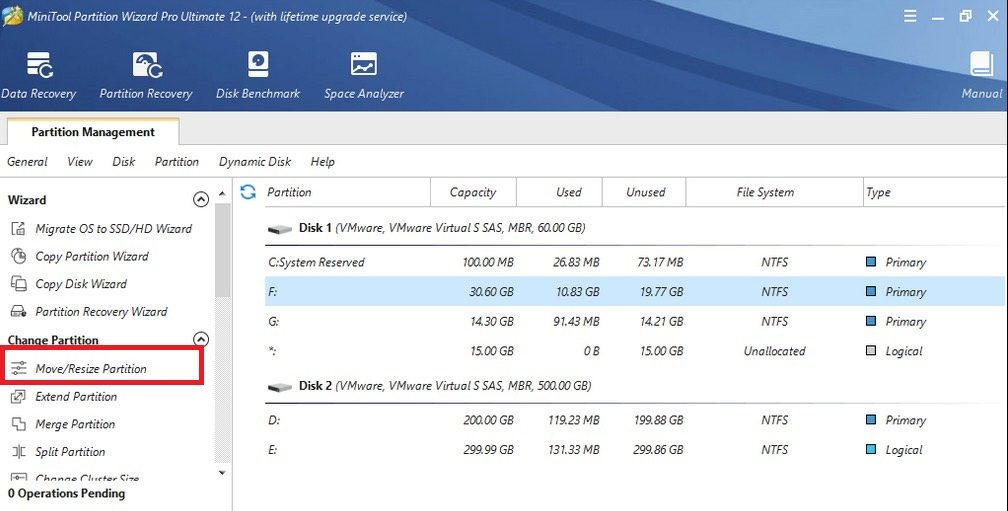Screen dimensions: 1008x511
Task: Open the Space Analyzer tool
Action: 364,75
